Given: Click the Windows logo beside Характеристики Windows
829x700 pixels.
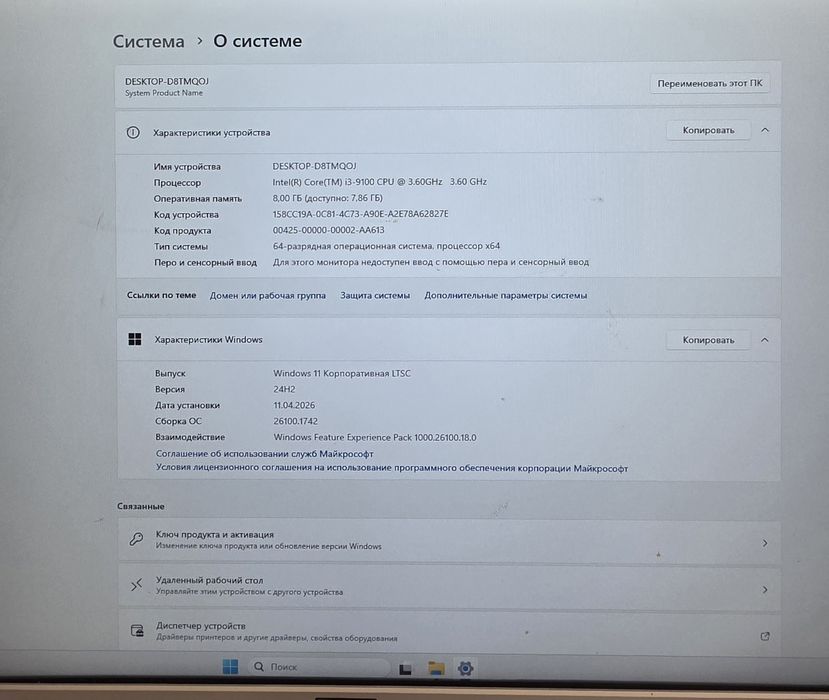Looking at the screenshot, I should click(x=135, y=339).
